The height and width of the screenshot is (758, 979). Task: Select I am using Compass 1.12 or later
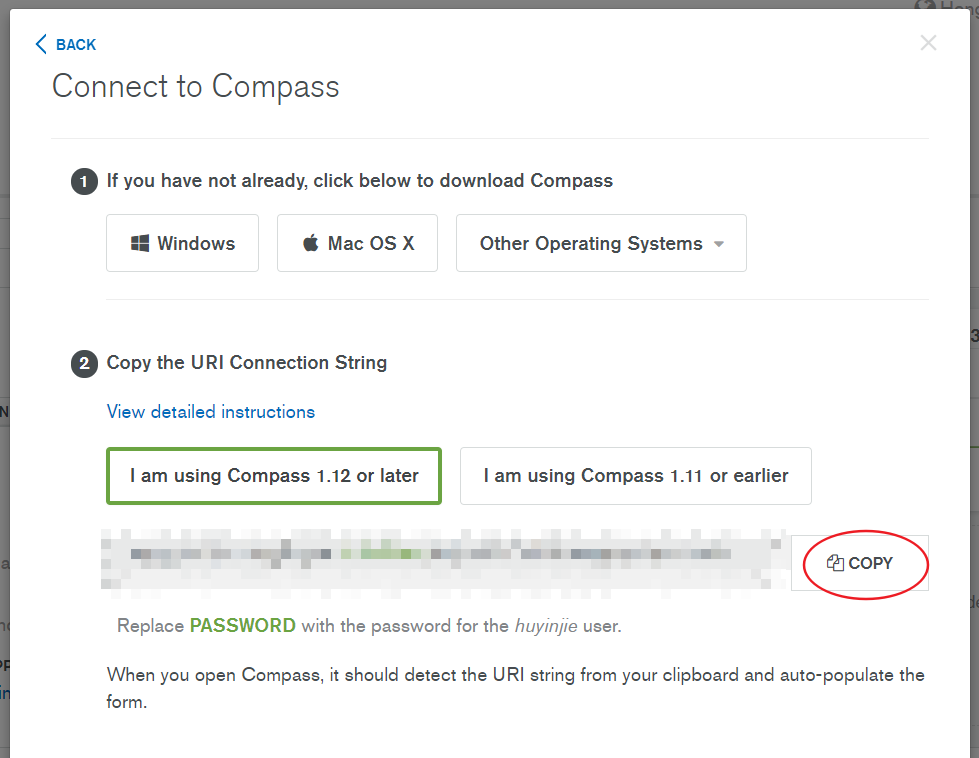point(274,476)
